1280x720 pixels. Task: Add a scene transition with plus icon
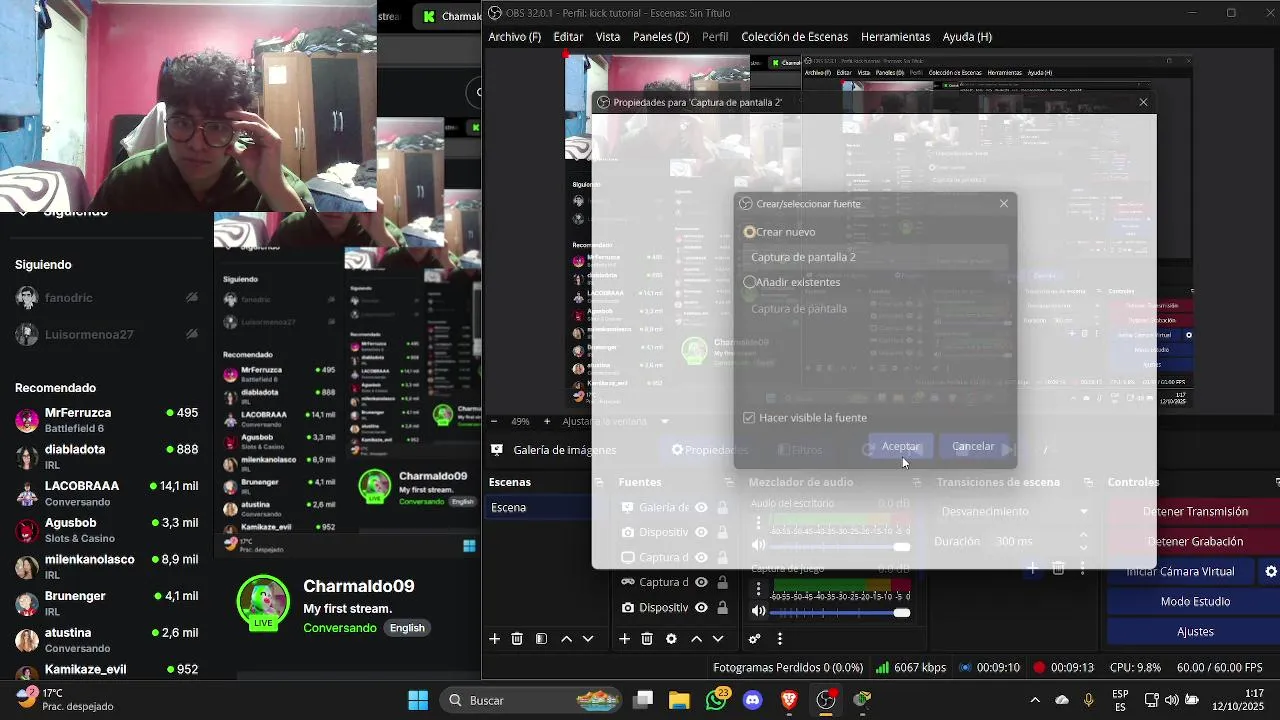(x=1033, y=569)
